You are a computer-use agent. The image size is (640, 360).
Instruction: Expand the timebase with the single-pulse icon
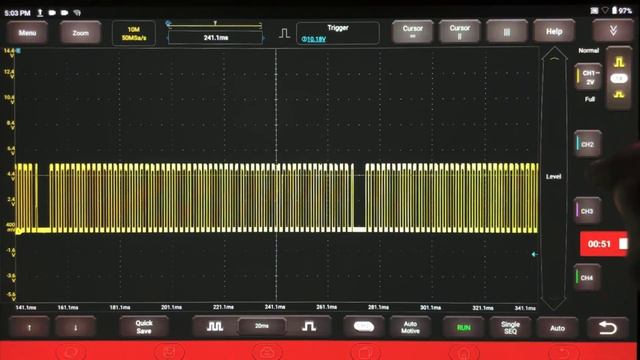(309, 327)
